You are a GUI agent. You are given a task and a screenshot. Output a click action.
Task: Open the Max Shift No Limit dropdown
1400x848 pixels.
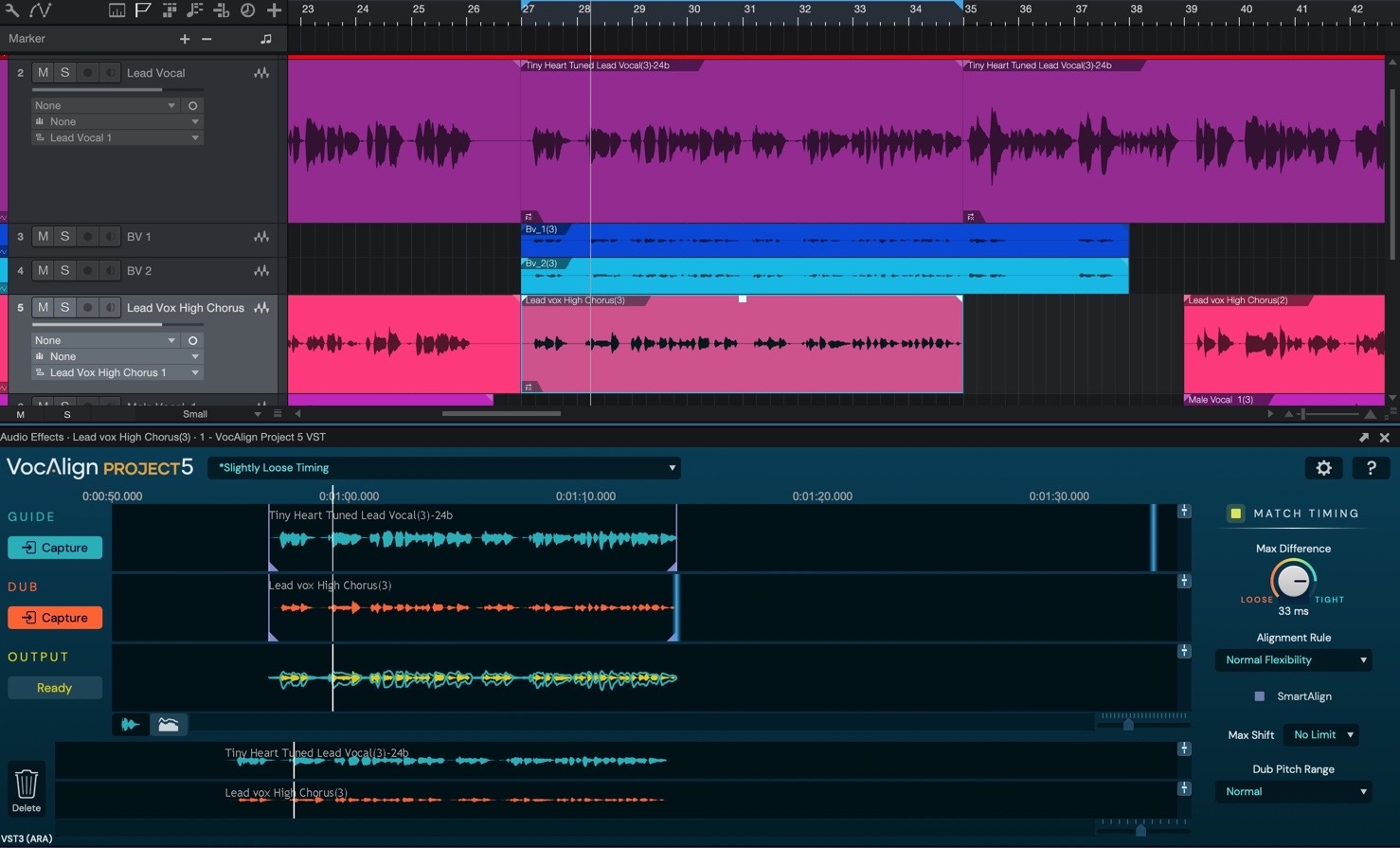1322,735
